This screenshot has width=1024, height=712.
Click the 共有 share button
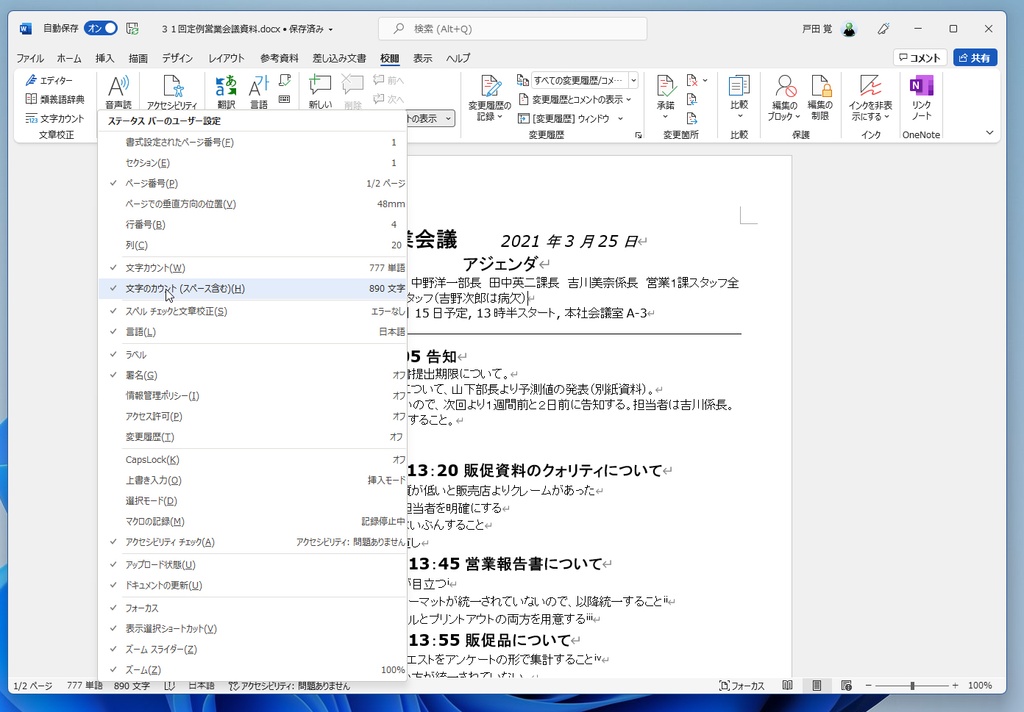975,57
